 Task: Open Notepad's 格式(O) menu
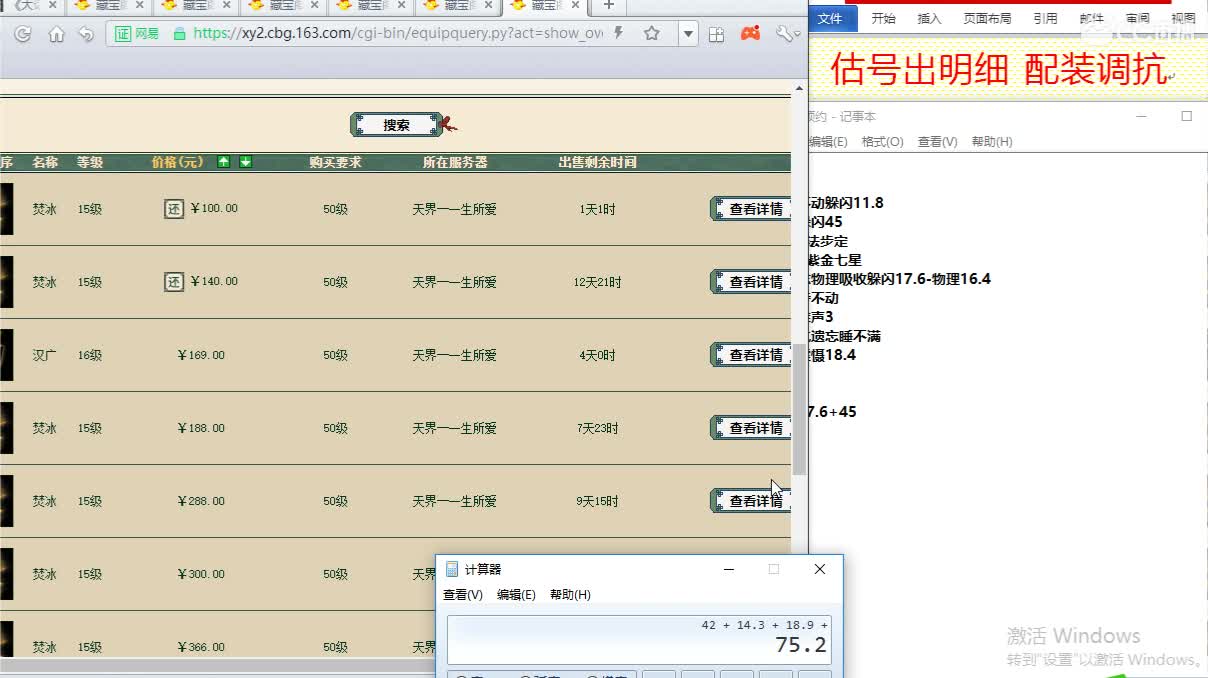[x=882, y=142]
